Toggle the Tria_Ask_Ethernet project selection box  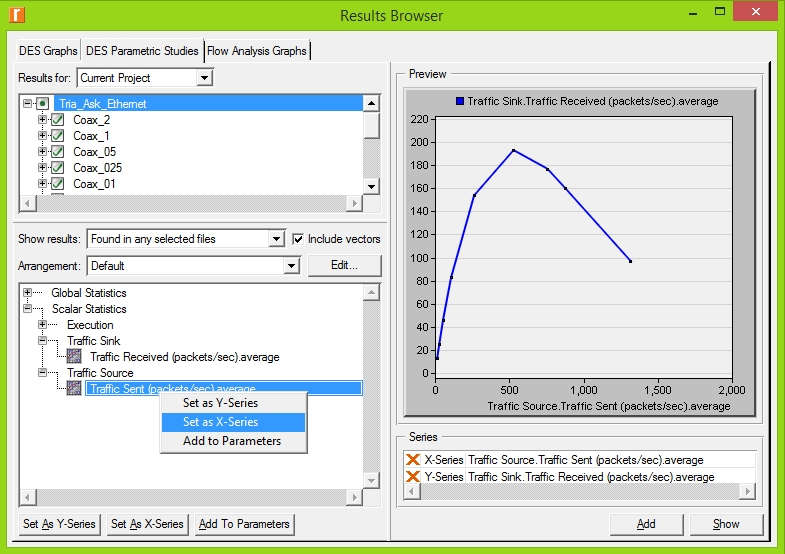click(x=43, y=104)
